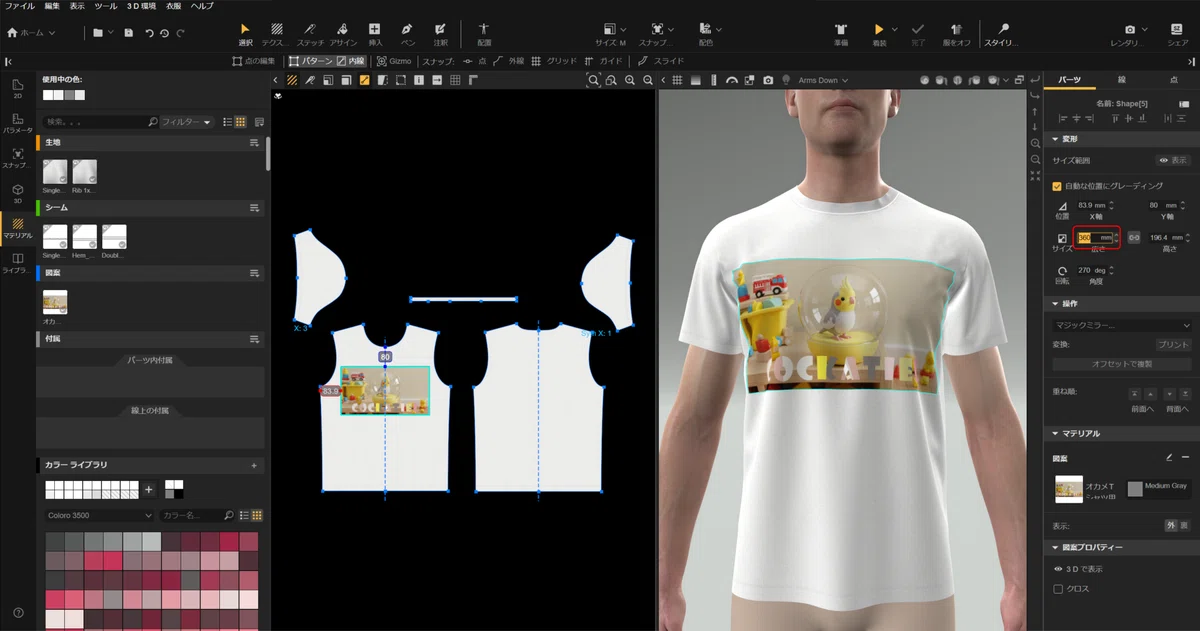Click the 線上の付属 button
Image resolution: width=1200 pixels, height=631 pixels.
pos(151,410)
